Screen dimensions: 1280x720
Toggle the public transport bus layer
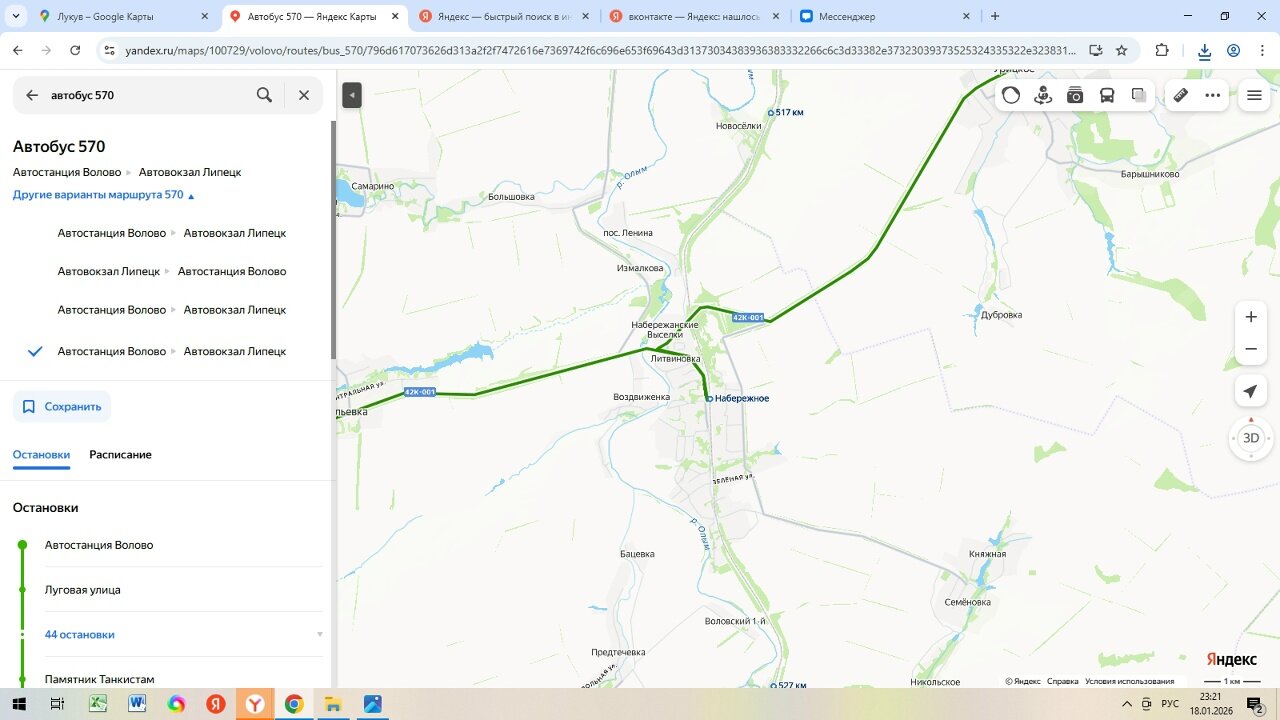pos(1107,96)
